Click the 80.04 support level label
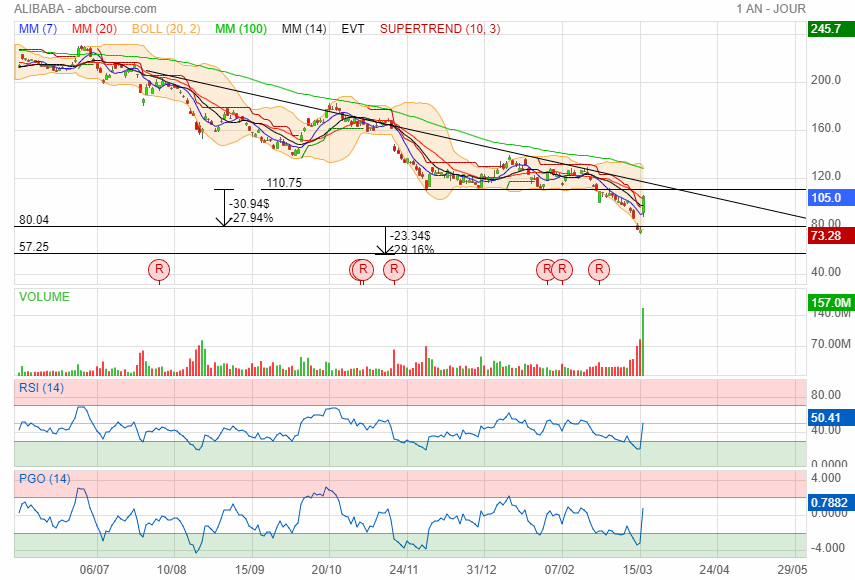Viewport: 855px width, 580px height. point(34,220)
